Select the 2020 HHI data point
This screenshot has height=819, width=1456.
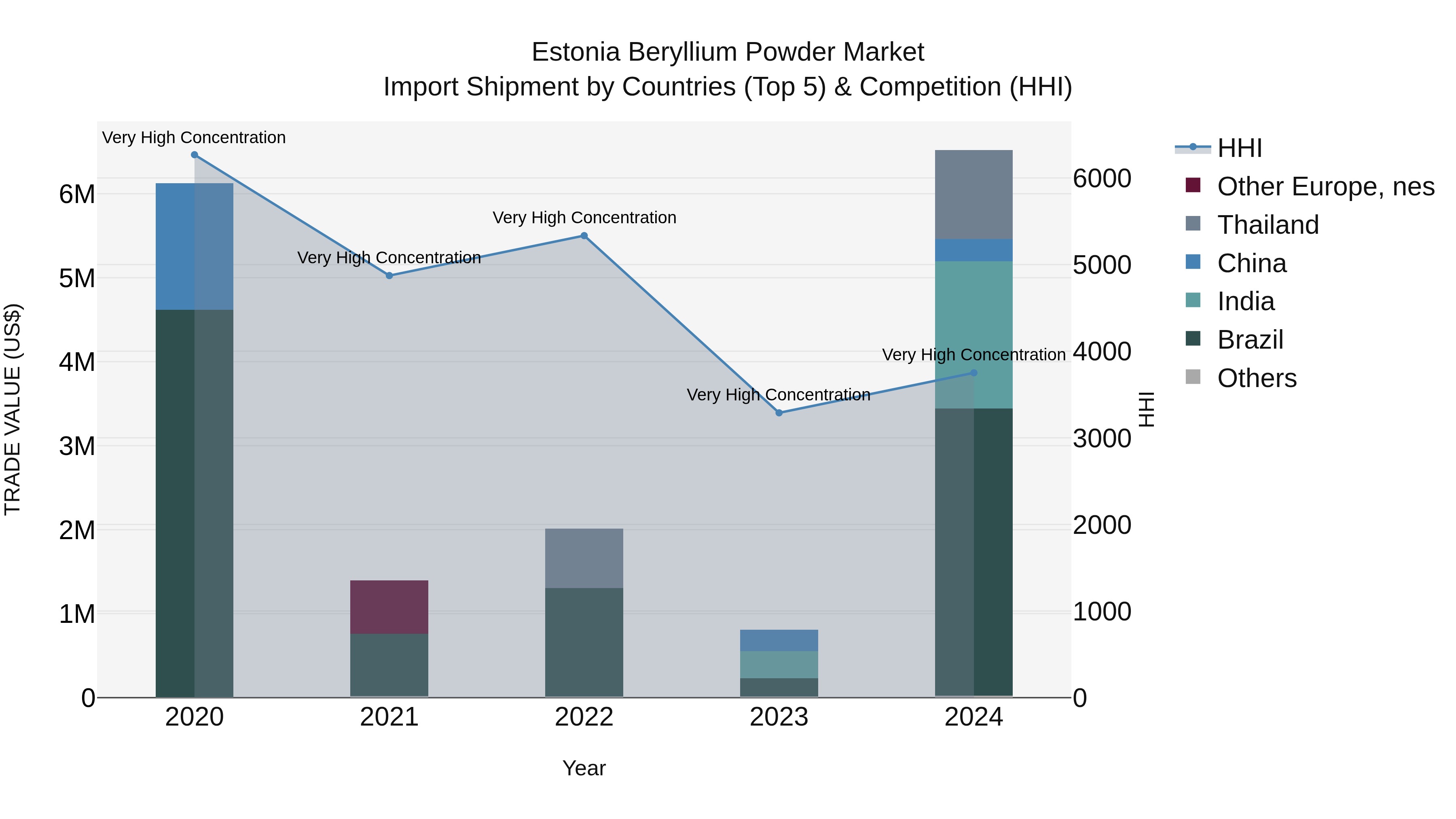click(195, 155)
